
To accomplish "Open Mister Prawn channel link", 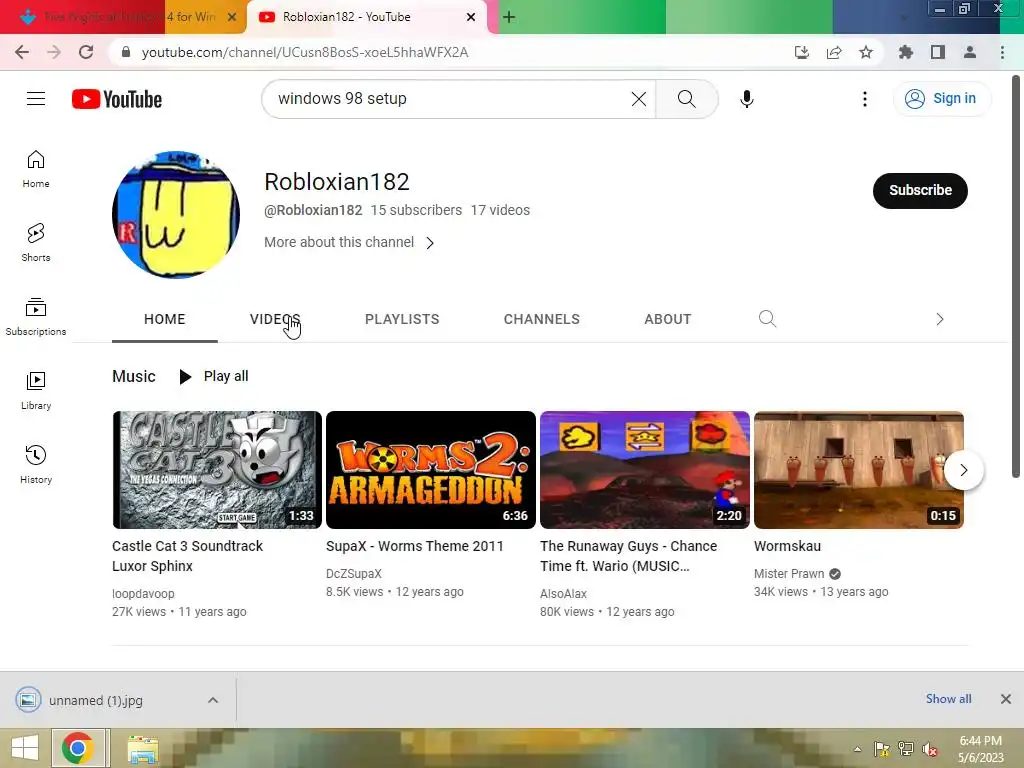I will pyautogui.click(x=789, y=573).
